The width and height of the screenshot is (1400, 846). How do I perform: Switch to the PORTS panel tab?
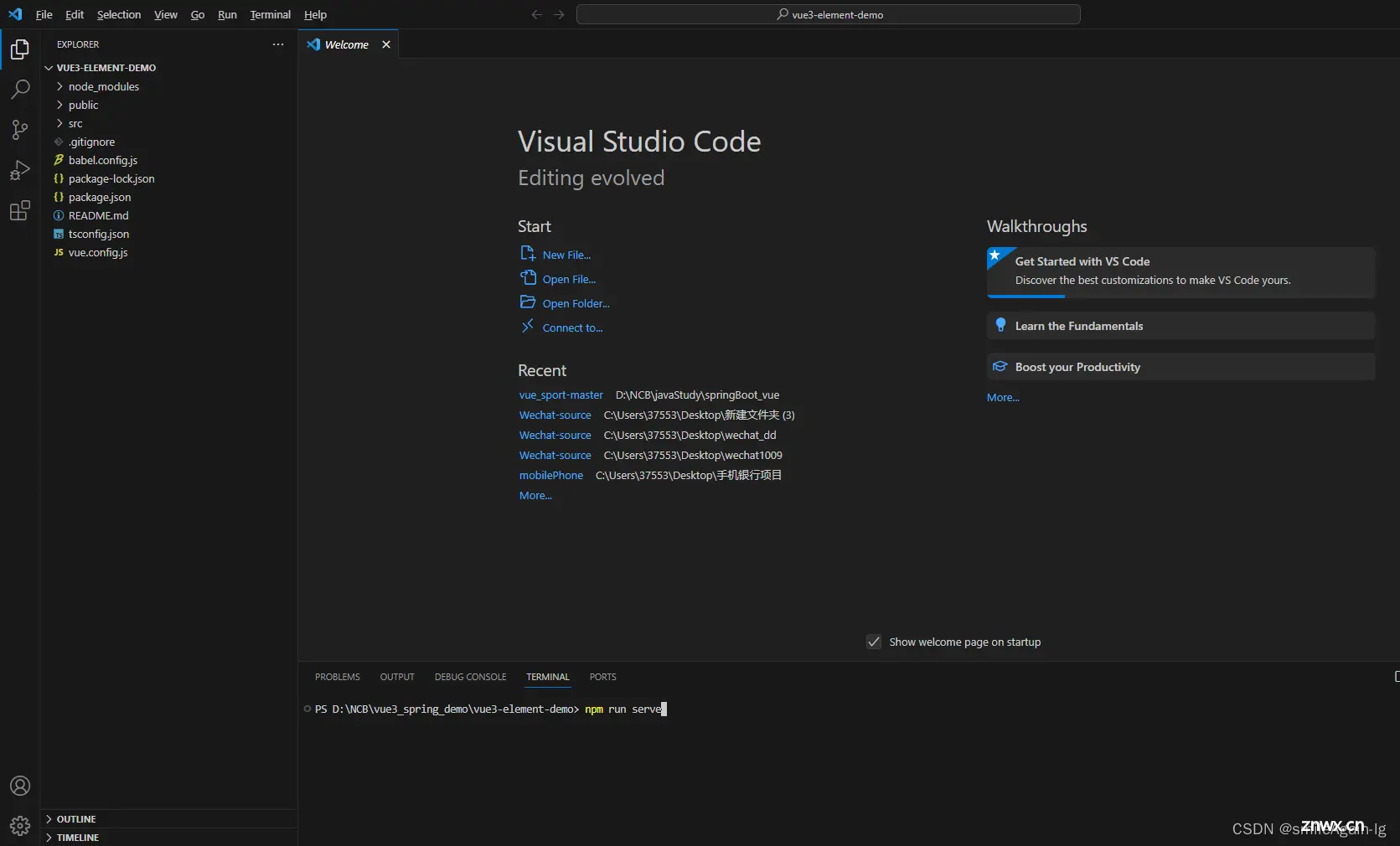click(x=603, y=677)
